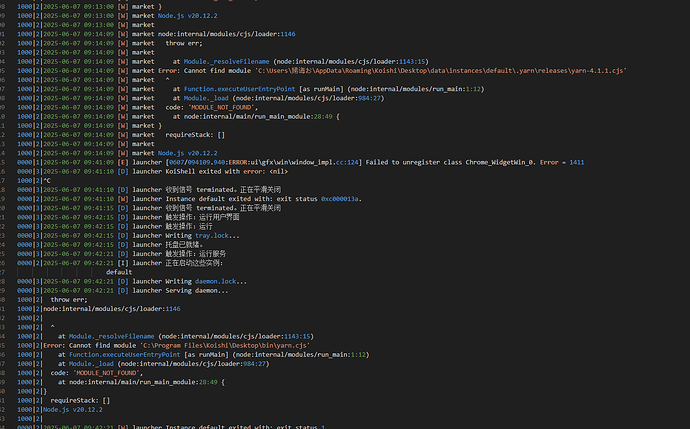Click 'Module._load' on the line without timestamp
690x429 pixels.
coord(91,364)
